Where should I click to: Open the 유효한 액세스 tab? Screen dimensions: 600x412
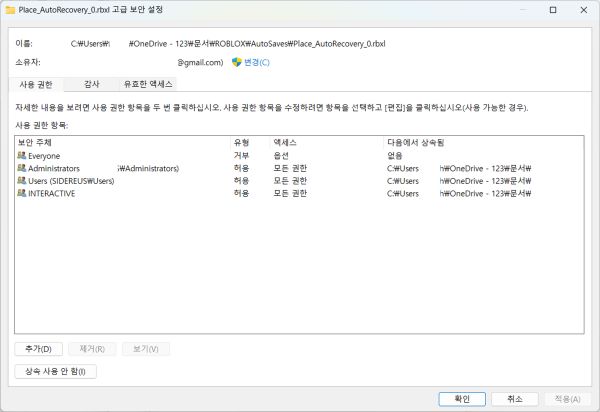[x=148, y=84]
